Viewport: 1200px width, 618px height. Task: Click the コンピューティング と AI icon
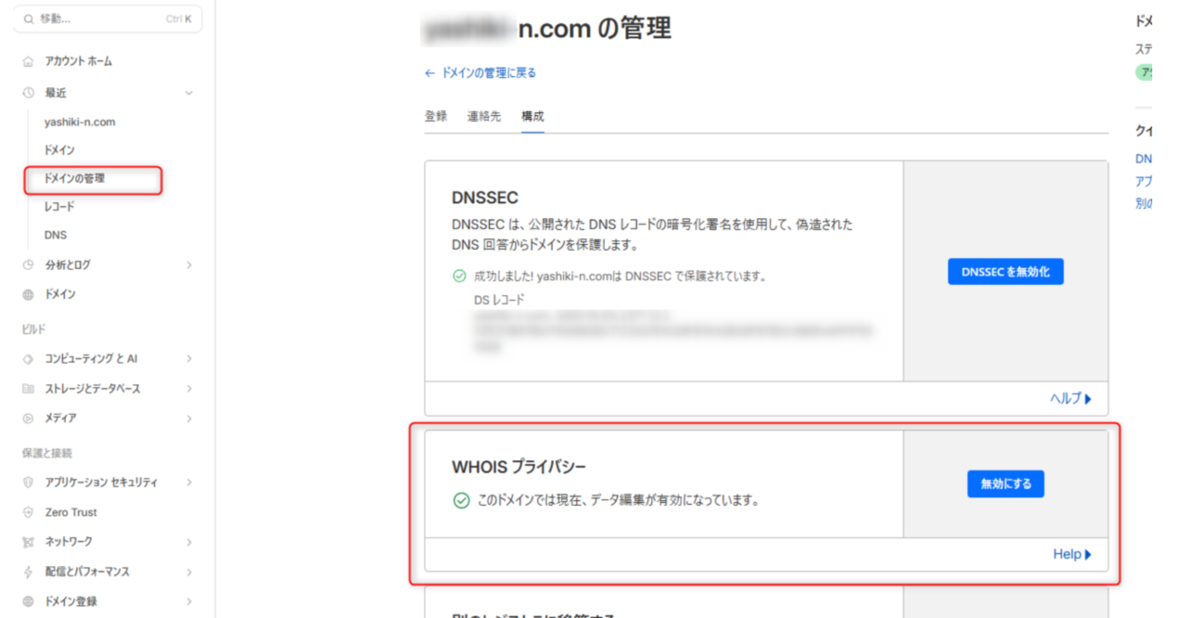(28, 359)
